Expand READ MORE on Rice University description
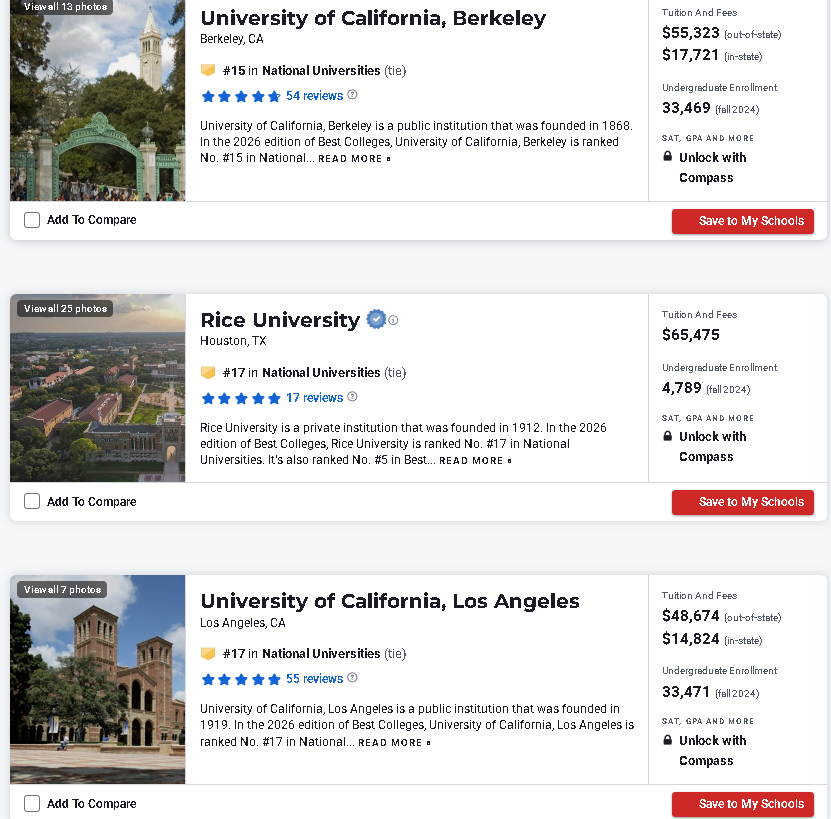 tap(475, 461)
